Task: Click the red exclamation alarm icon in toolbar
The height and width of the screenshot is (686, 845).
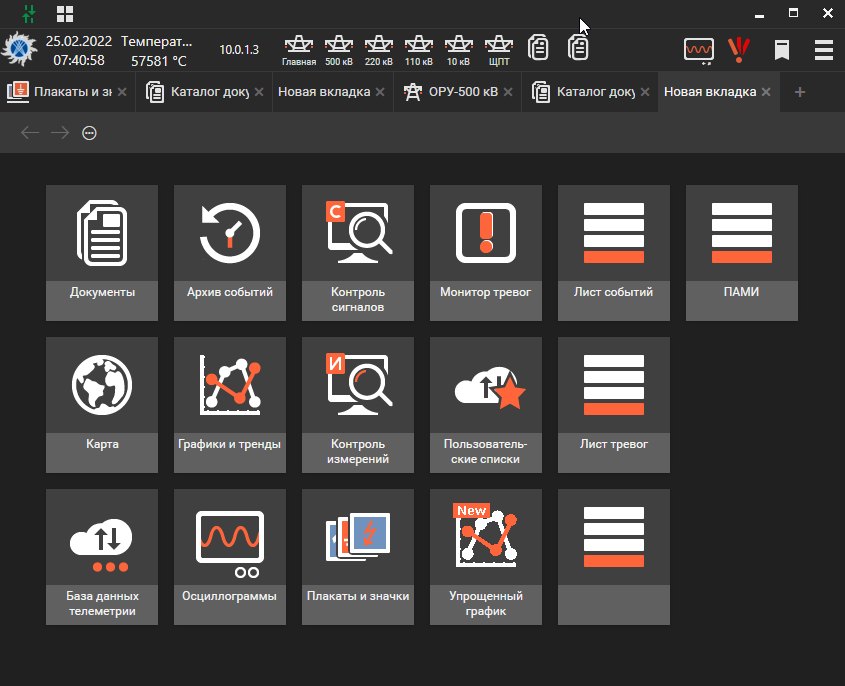Action: click(x=739, y=49)
